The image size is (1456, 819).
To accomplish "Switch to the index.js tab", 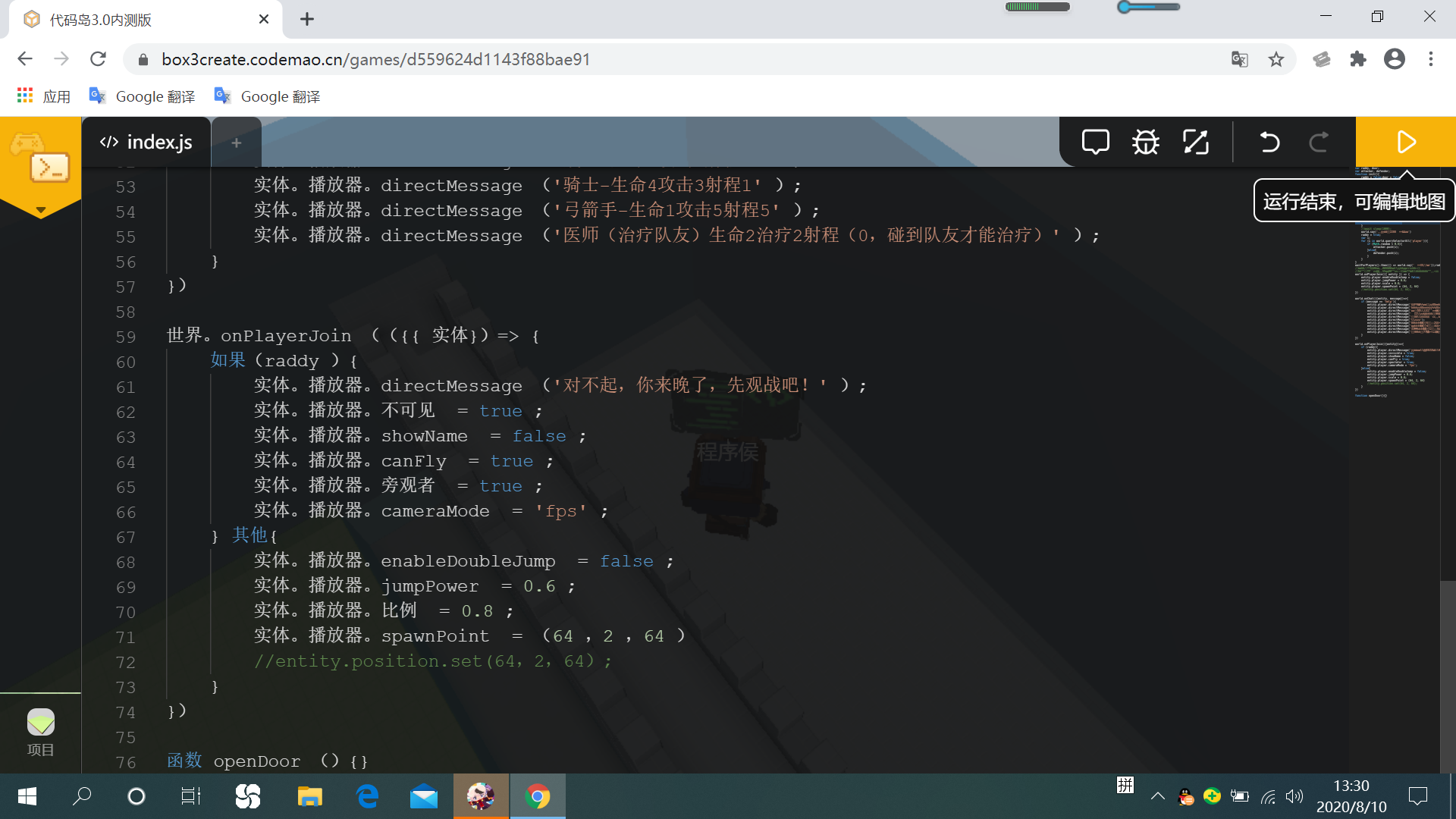I will point(146,142).
